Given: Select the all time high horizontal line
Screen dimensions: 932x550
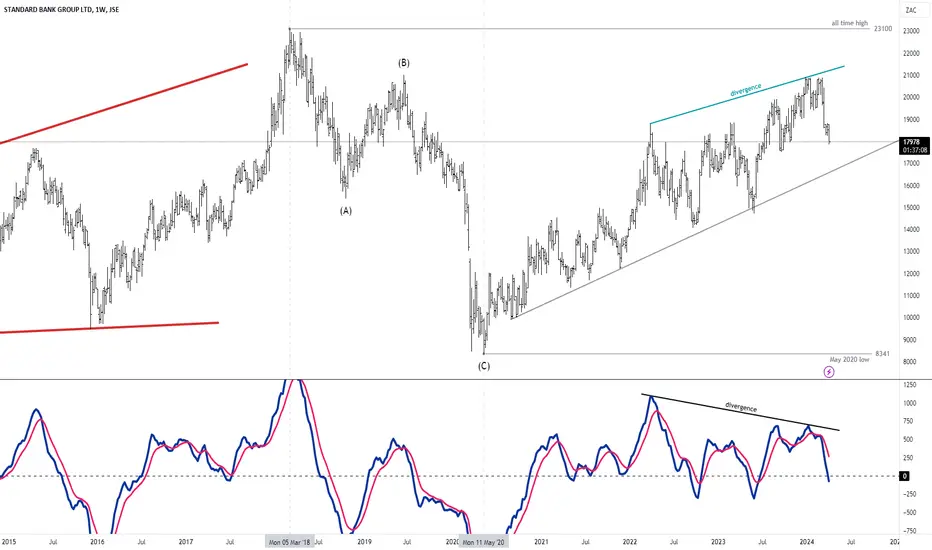Looking at the screenshot, I should tap(580, 29).
